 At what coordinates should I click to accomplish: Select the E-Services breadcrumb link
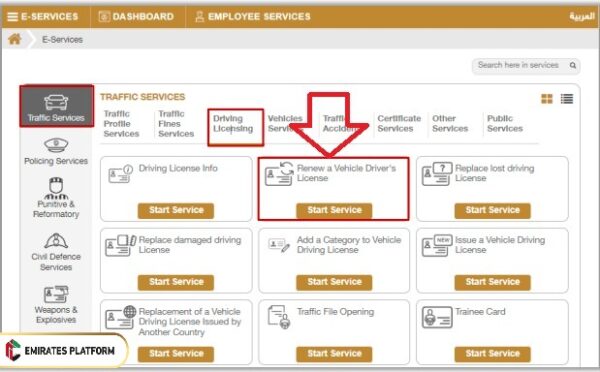[x=62, y=39]
